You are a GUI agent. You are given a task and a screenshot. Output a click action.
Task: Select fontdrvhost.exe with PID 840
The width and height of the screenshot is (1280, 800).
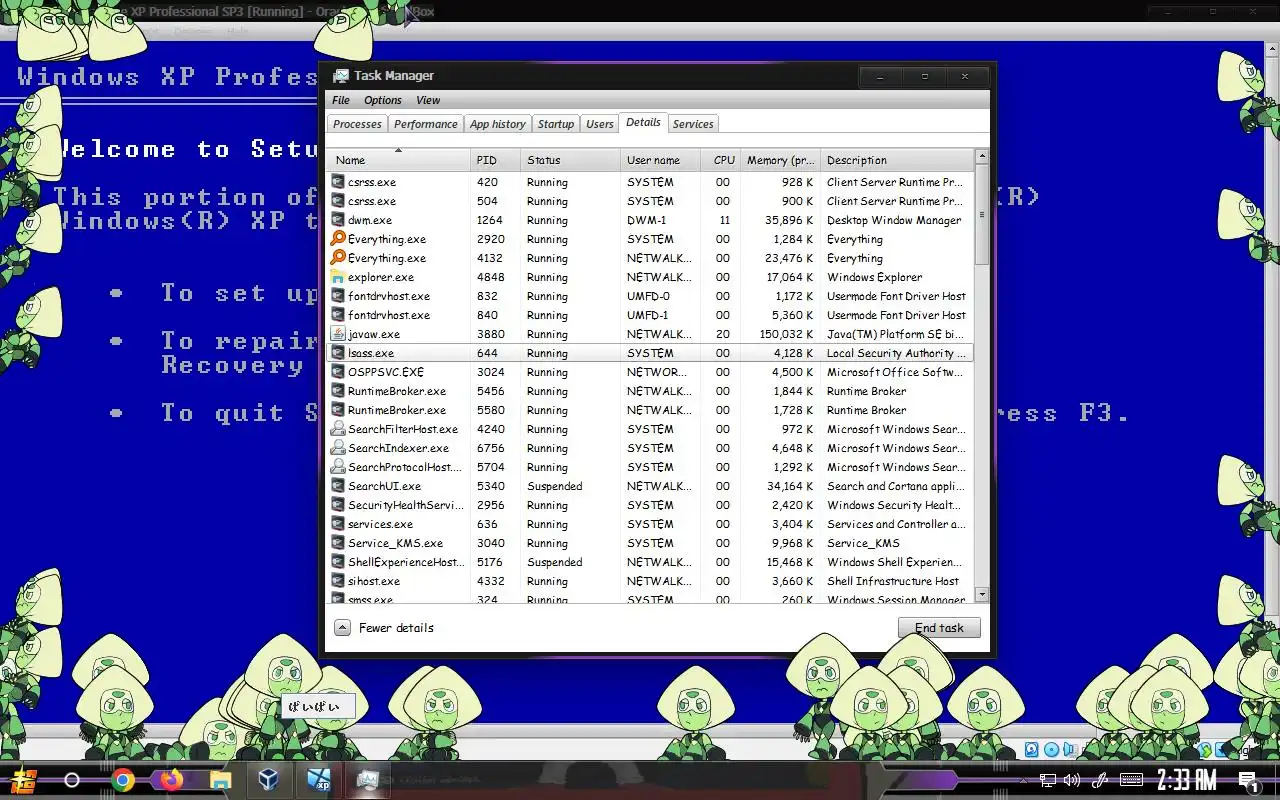point(650,315)
